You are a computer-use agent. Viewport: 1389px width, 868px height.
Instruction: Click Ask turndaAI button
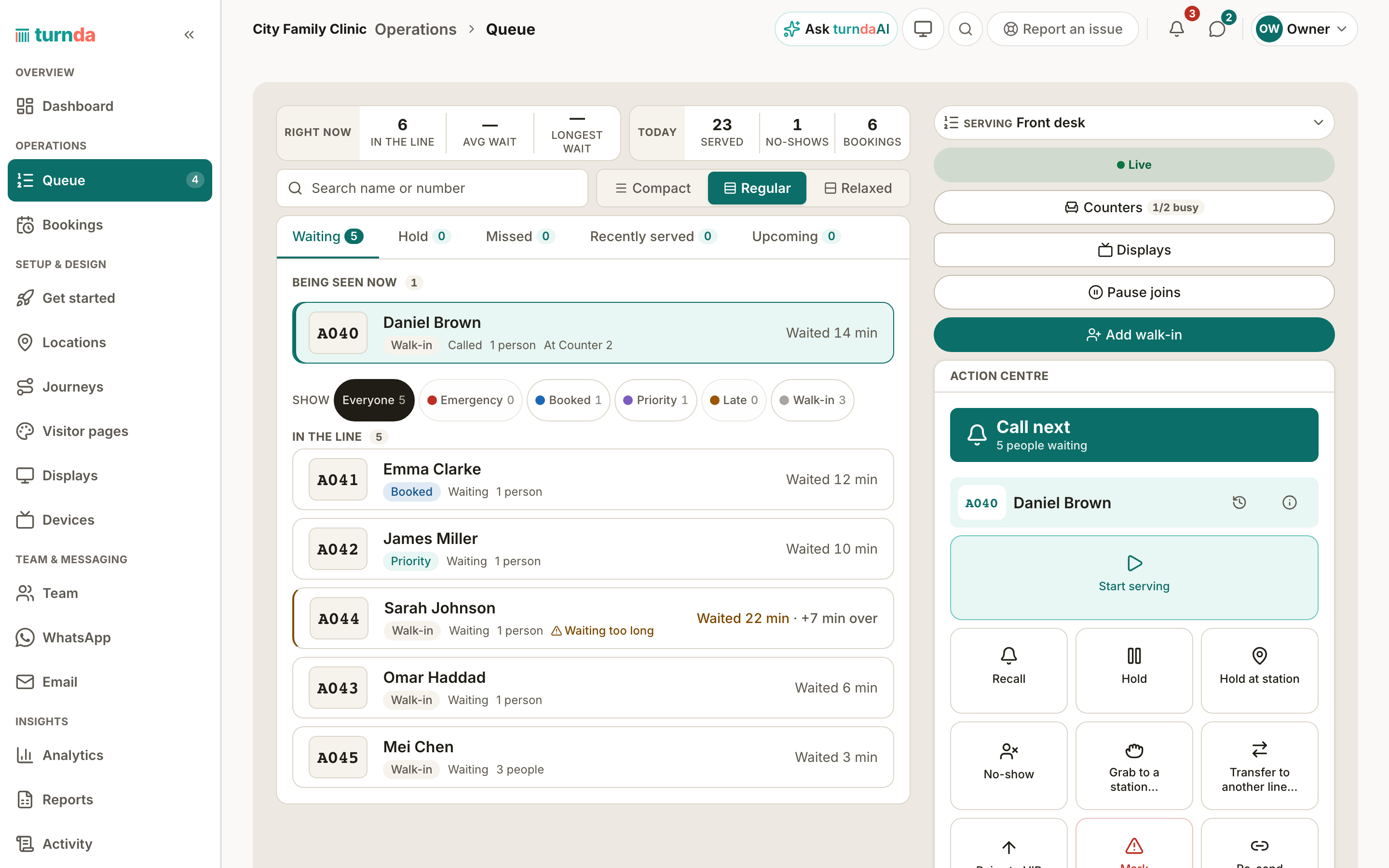pos(836,29)
